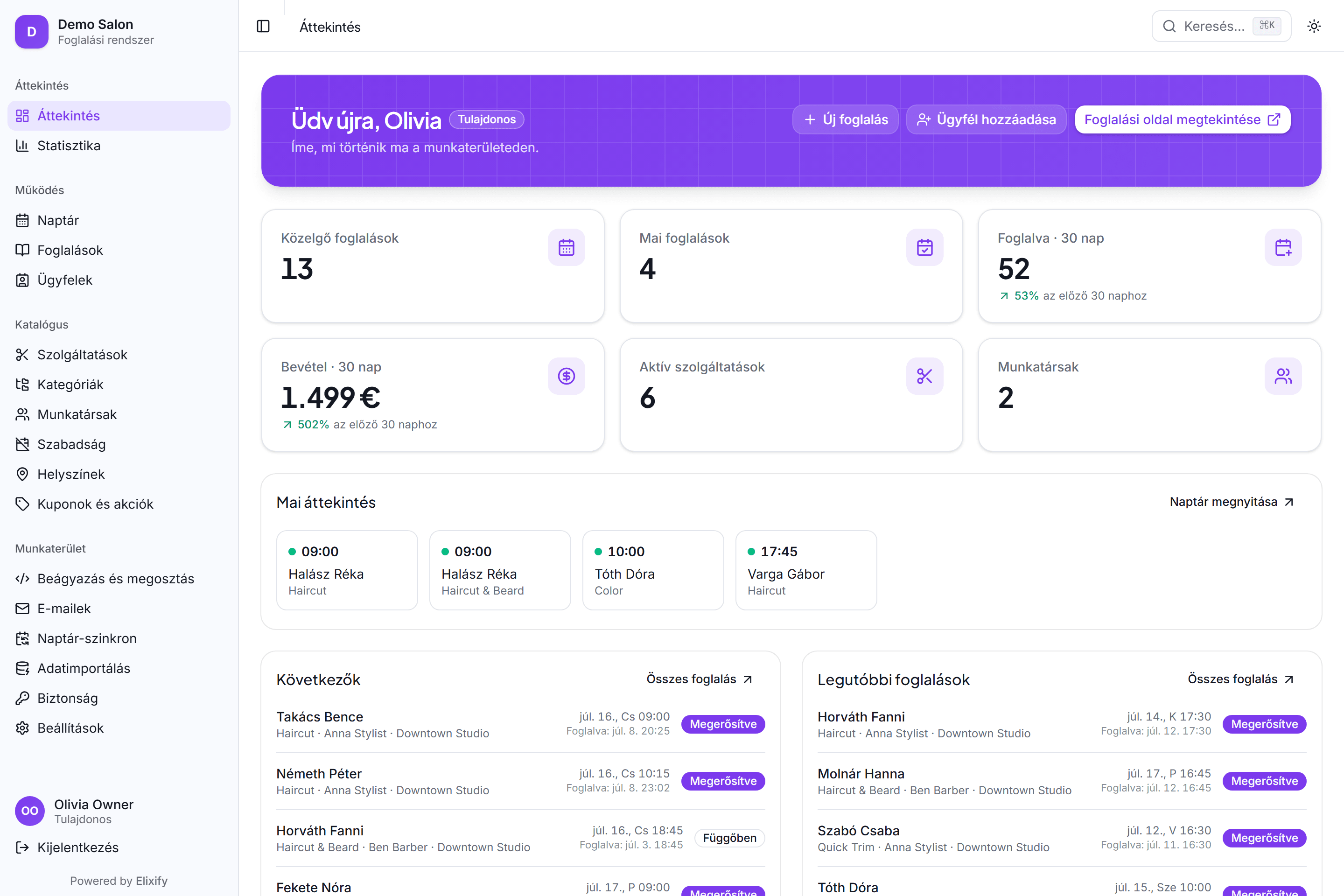The height and width of the screenshot is (896, 1344).
Task: Open Áttekintés in the sidebar
Action: [119, 116]
